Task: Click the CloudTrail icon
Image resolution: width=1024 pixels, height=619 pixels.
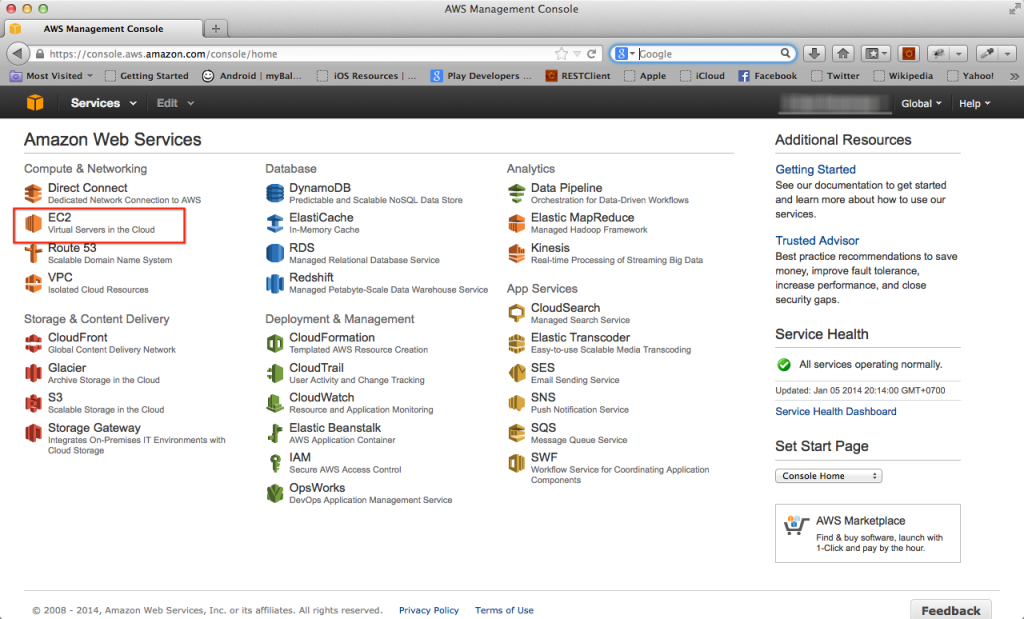Action: point(275,373)
